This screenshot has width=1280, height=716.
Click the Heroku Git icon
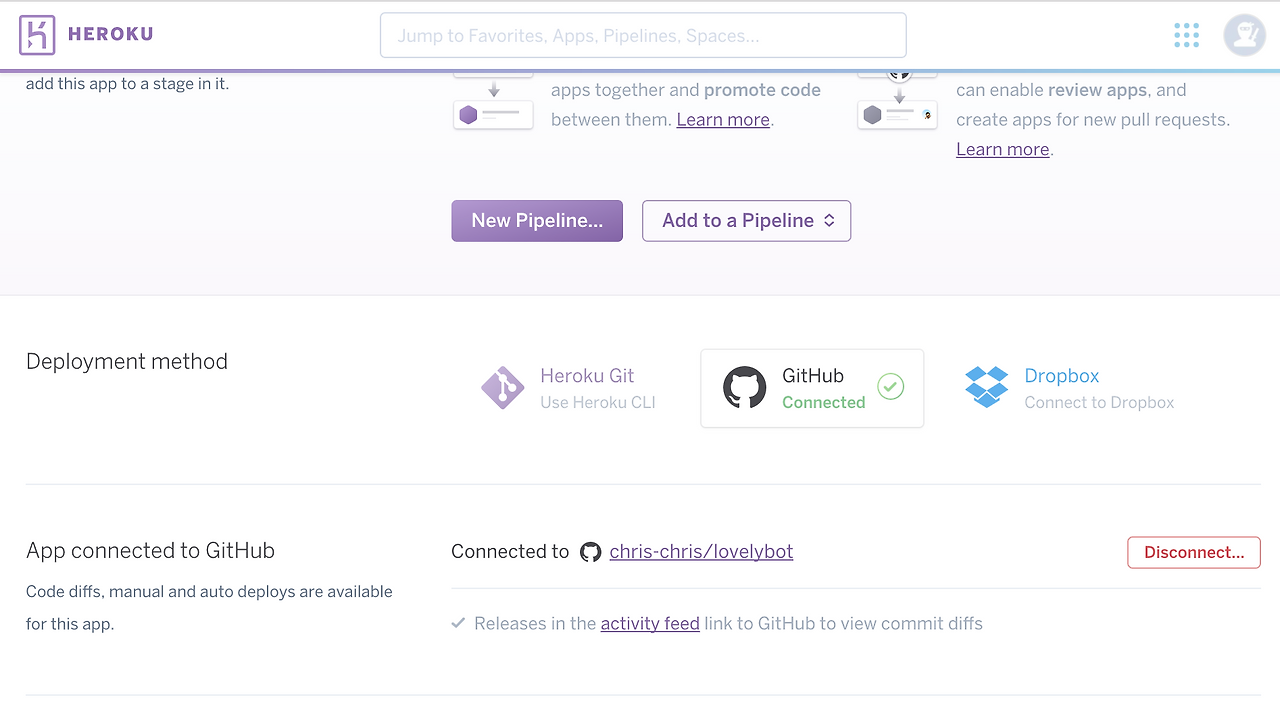point(502,388)
